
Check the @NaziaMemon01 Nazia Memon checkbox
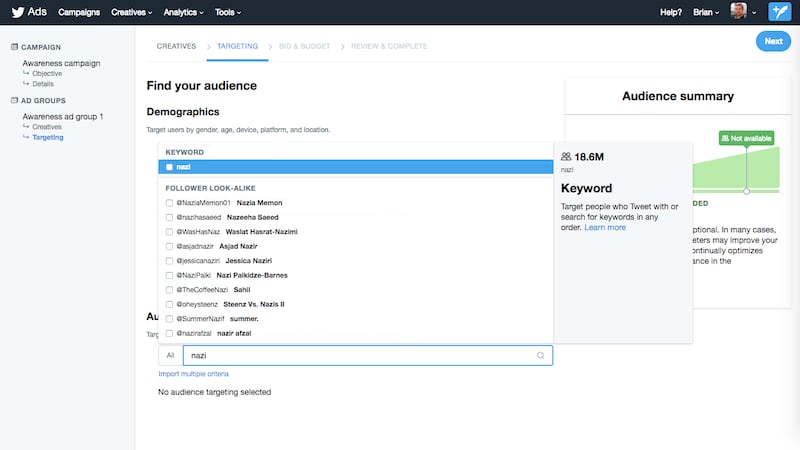coord(169,203)
